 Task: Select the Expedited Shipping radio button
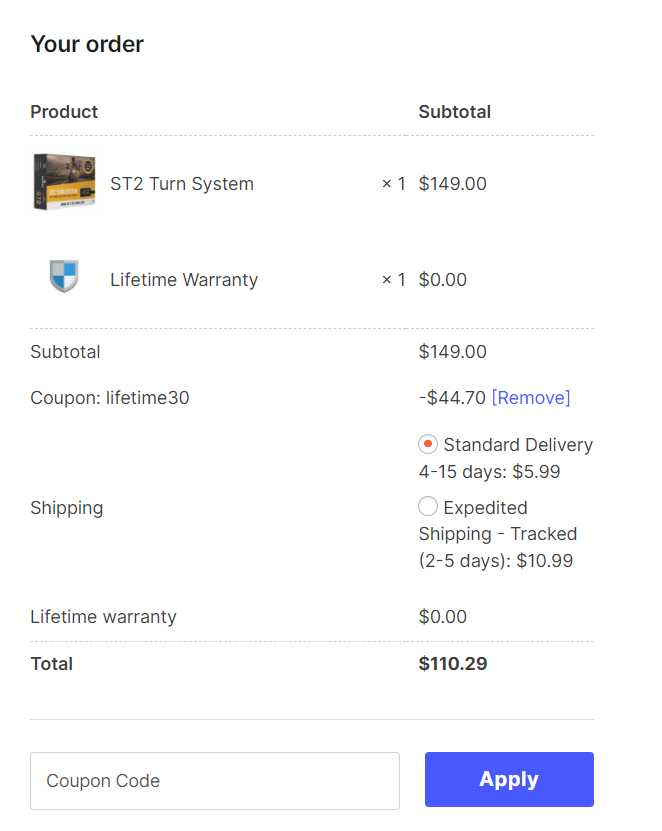(x=428, y=507)
